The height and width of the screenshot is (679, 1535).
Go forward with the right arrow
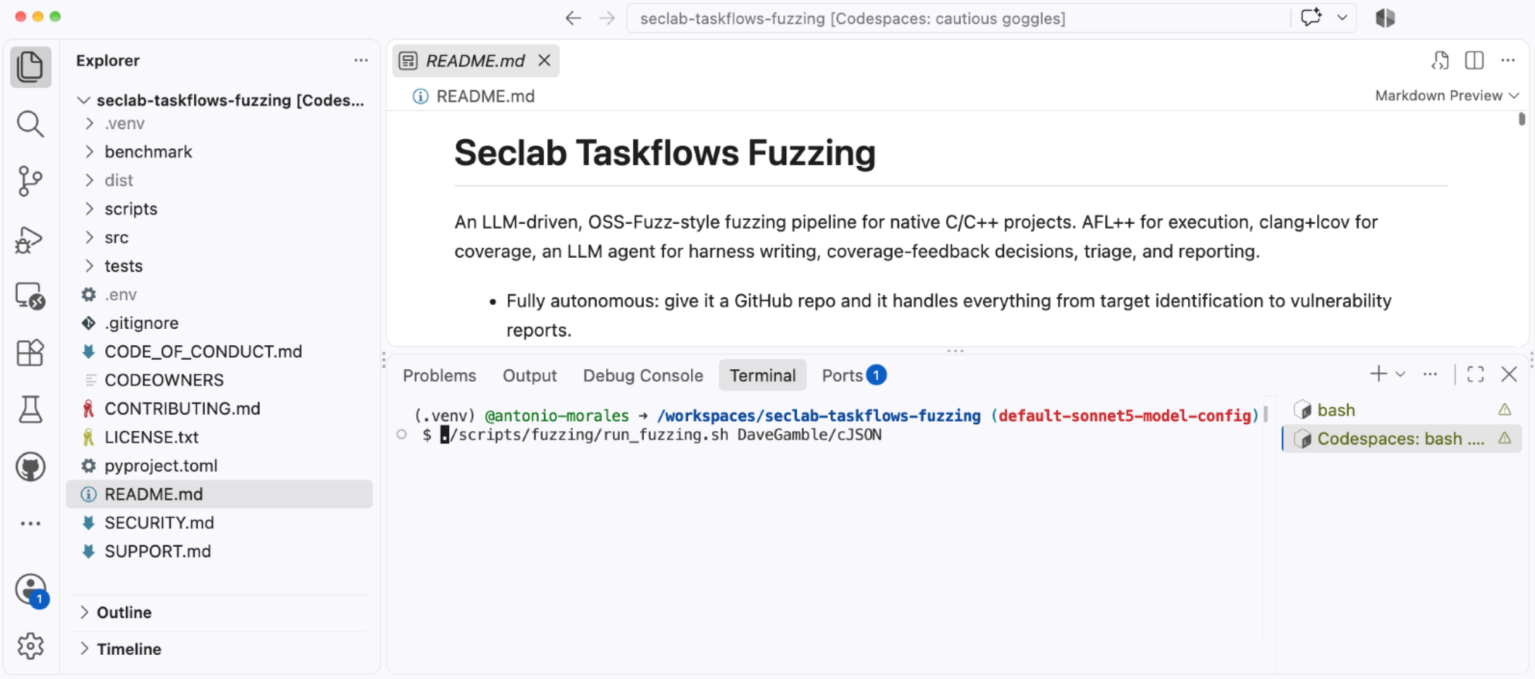[x=606, y=18]
